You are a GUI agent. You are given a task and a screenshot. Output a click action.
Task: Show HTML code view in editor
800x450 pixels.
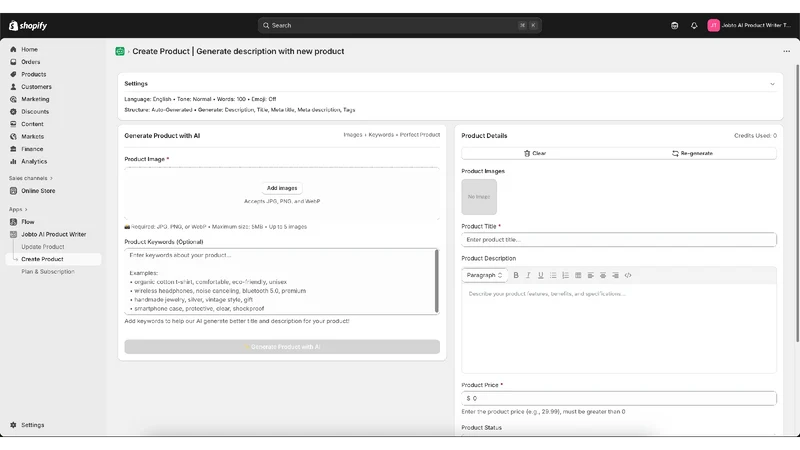point(628,276)
